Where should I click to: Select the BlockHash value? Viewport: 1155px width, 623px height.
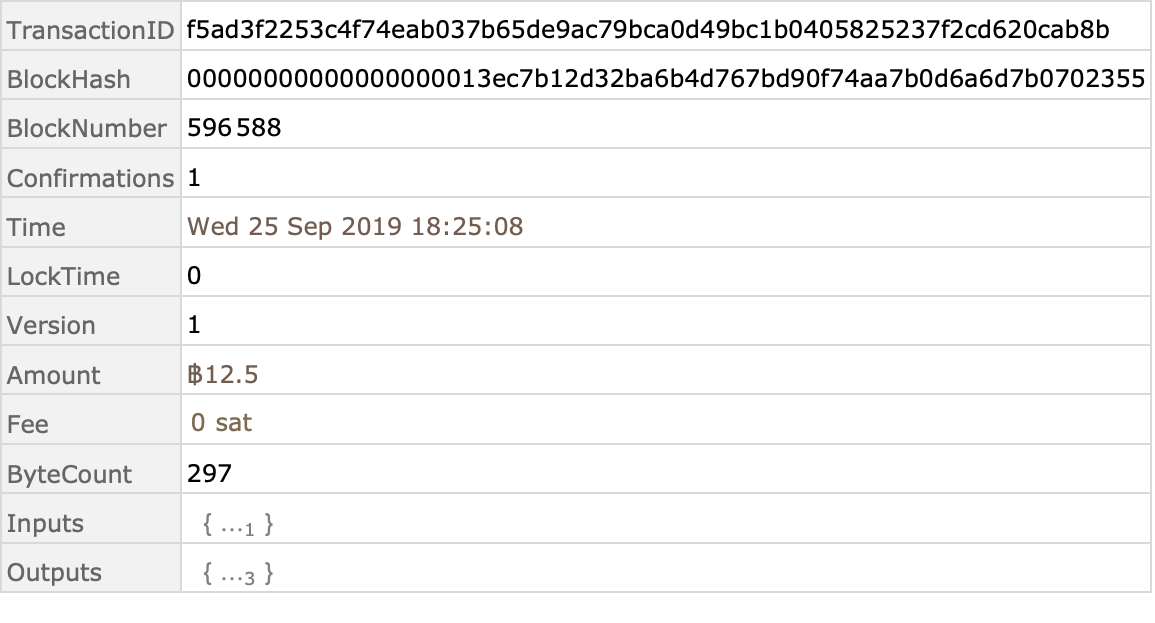tap(666, 79)
